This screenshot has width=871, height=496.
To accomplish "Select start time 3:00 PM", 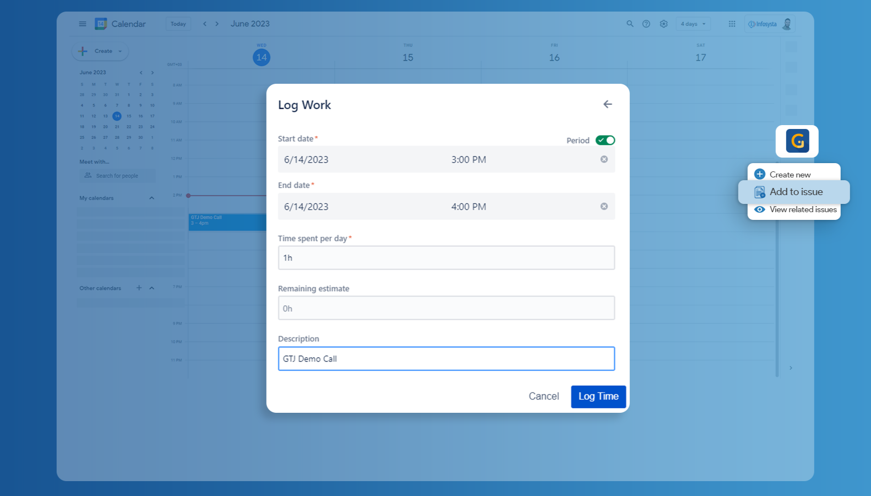I will click(x=468, y=159).
